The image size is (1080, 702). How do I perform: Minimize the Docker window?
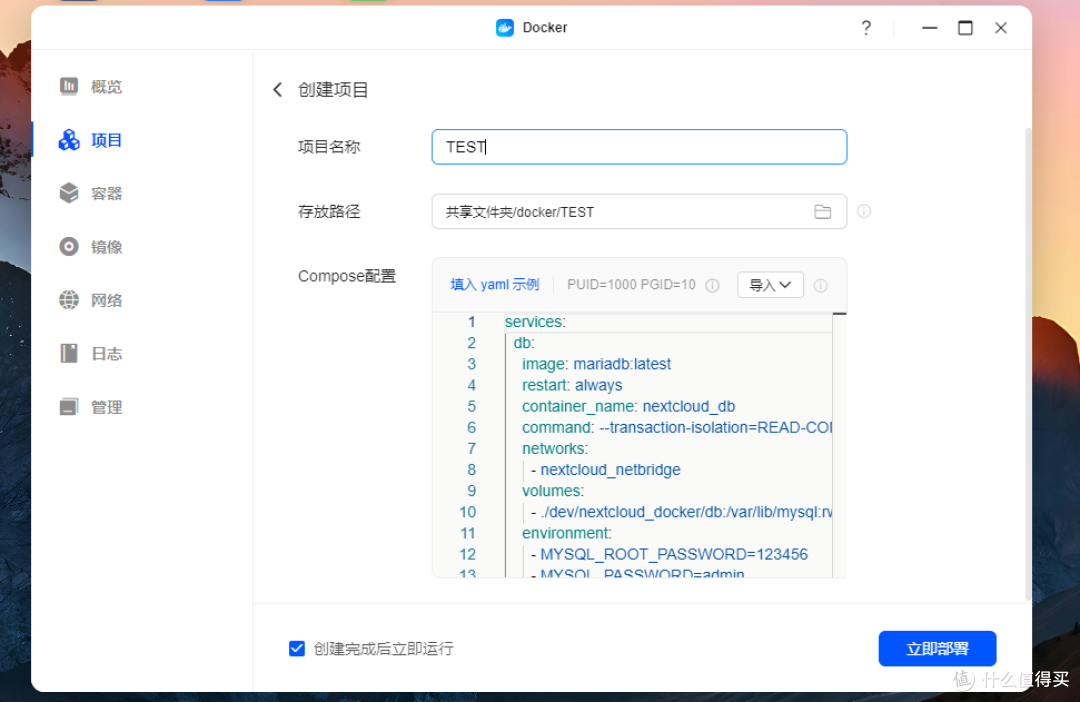929,28
